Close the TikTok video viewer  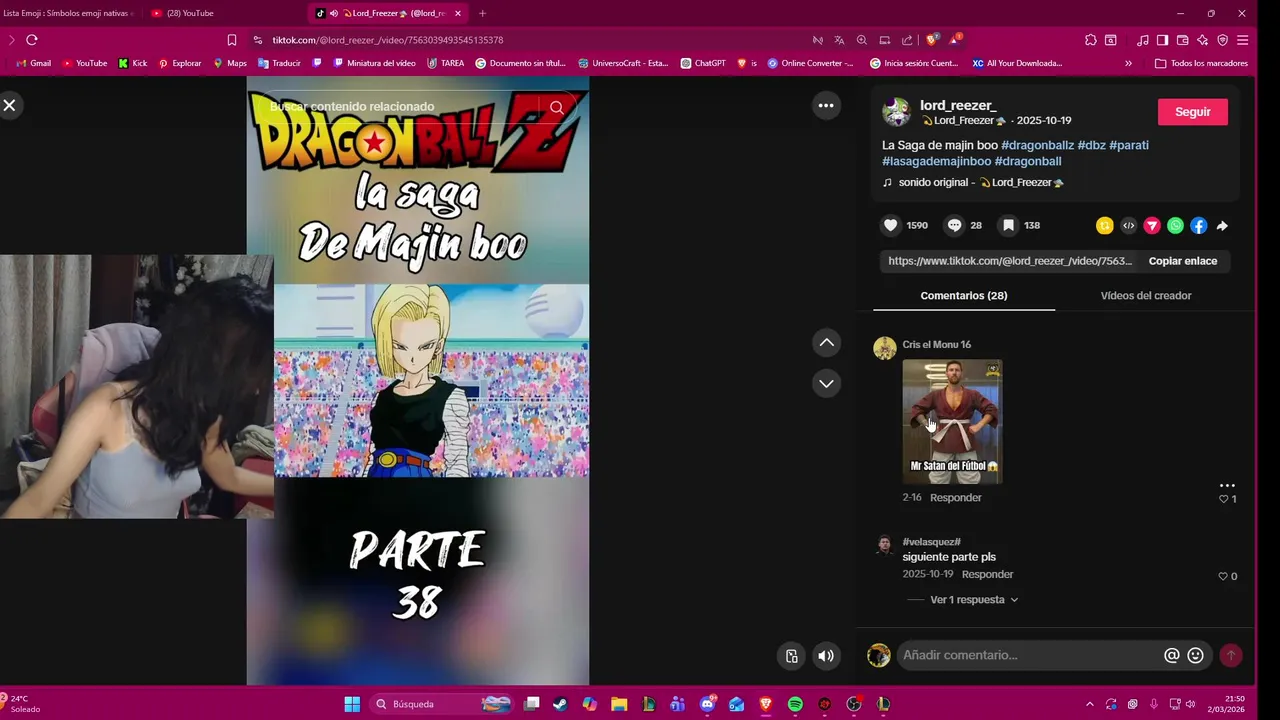point(9,105)
